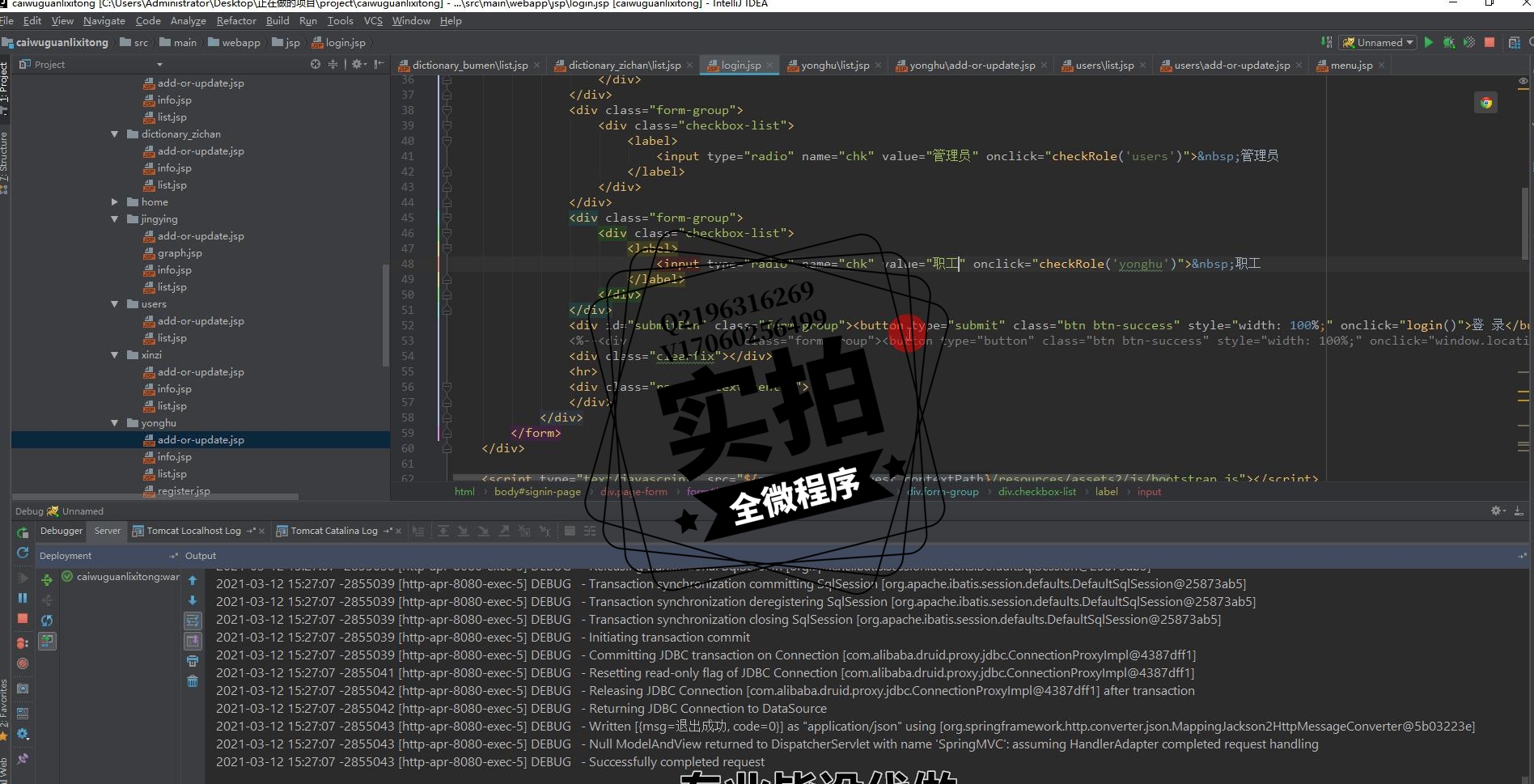Open in Chrome browser icon in editor
Screen dimensions: 1534x784
tap(1486, 103)
